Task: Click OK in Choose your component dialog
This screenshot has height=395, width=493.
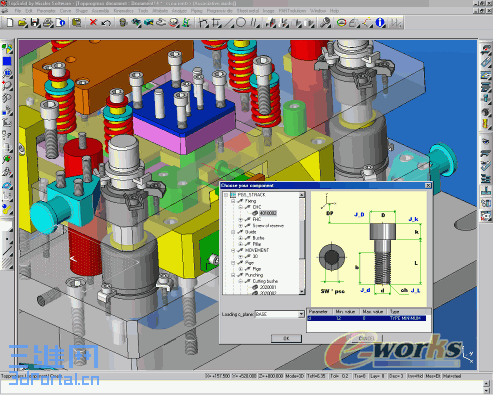Action: [286, 338]
